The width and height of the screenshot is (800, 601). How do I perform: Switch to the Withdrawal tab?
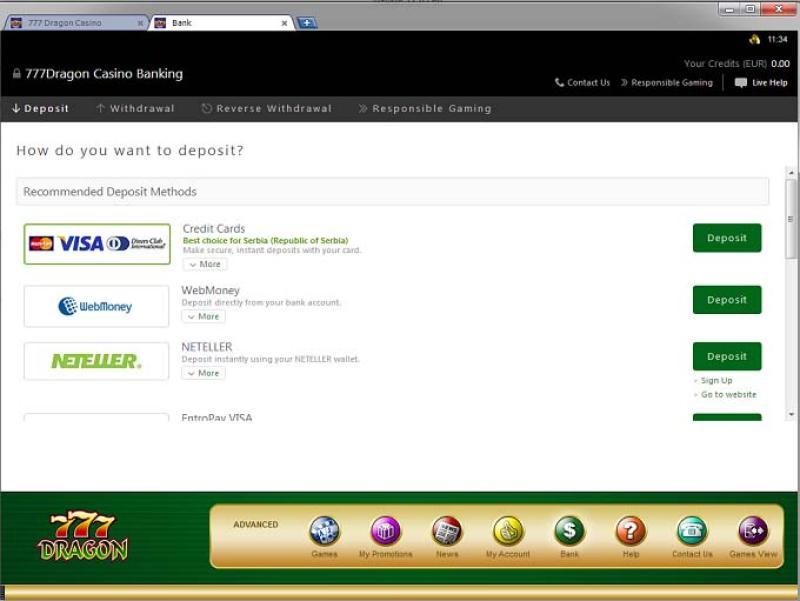pyautogui.click(x=135, y=109)
